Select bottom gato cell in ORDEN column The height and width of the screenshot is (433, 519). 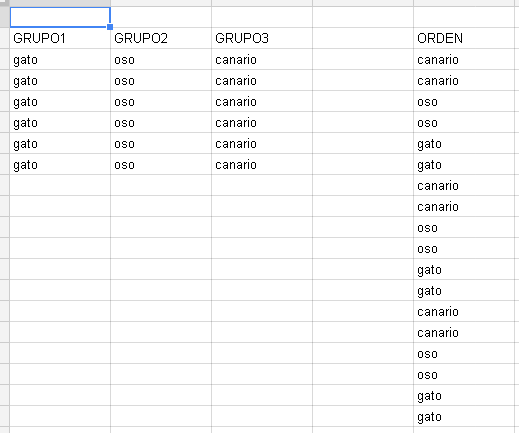click(x=464, y=416)
